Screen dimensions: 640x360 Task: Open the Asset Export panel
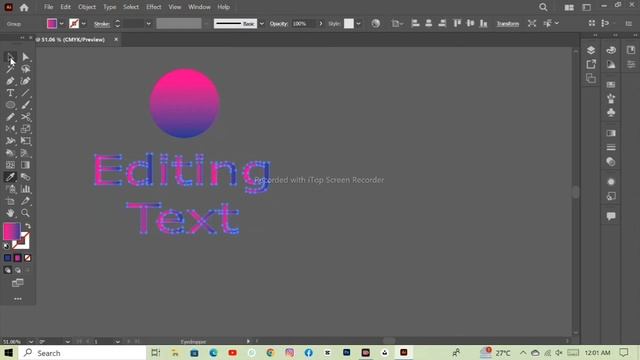click(591, 64)
